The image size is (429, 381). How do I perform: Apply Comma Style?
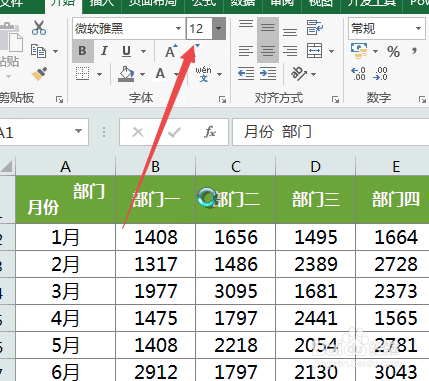coord(414,51)
